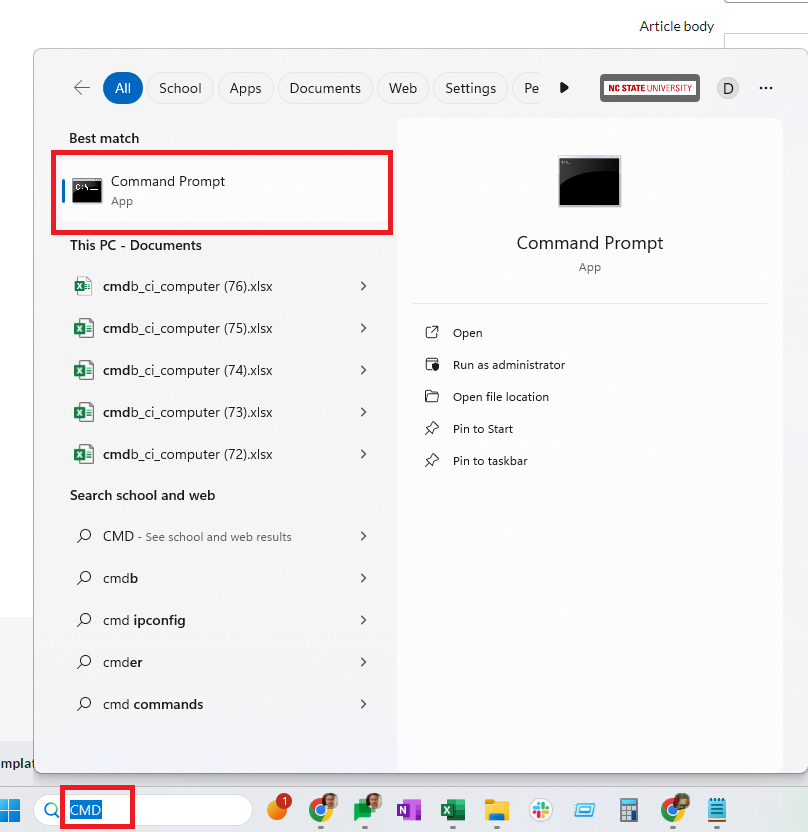Expand the cmder search suggestion arrow
The image size is (808, 832).
(x=363, y=662)
